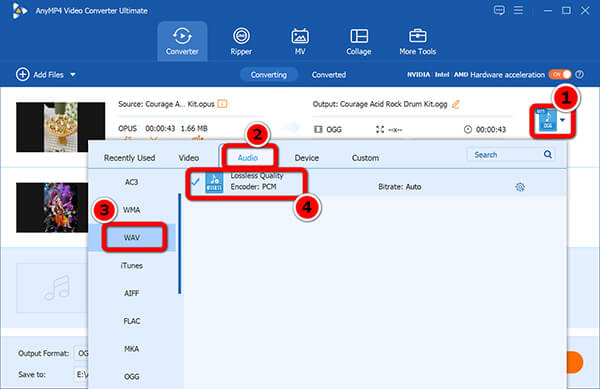The height and width of the screenshot is (389, 600).
Task: Click the output duration clock icon
Action: coord(468,129)
